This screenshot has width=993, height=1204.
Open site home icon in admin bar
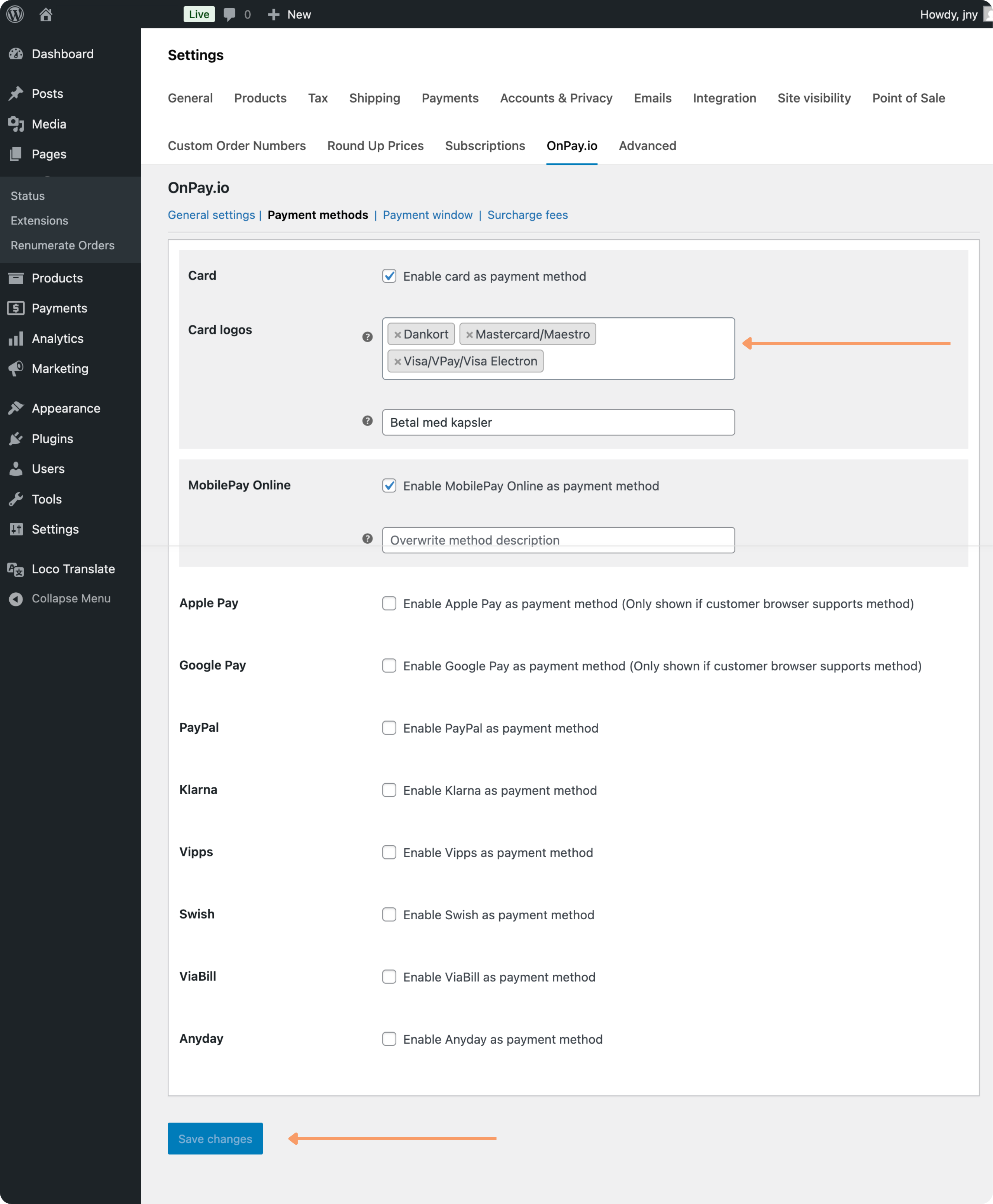46,14
